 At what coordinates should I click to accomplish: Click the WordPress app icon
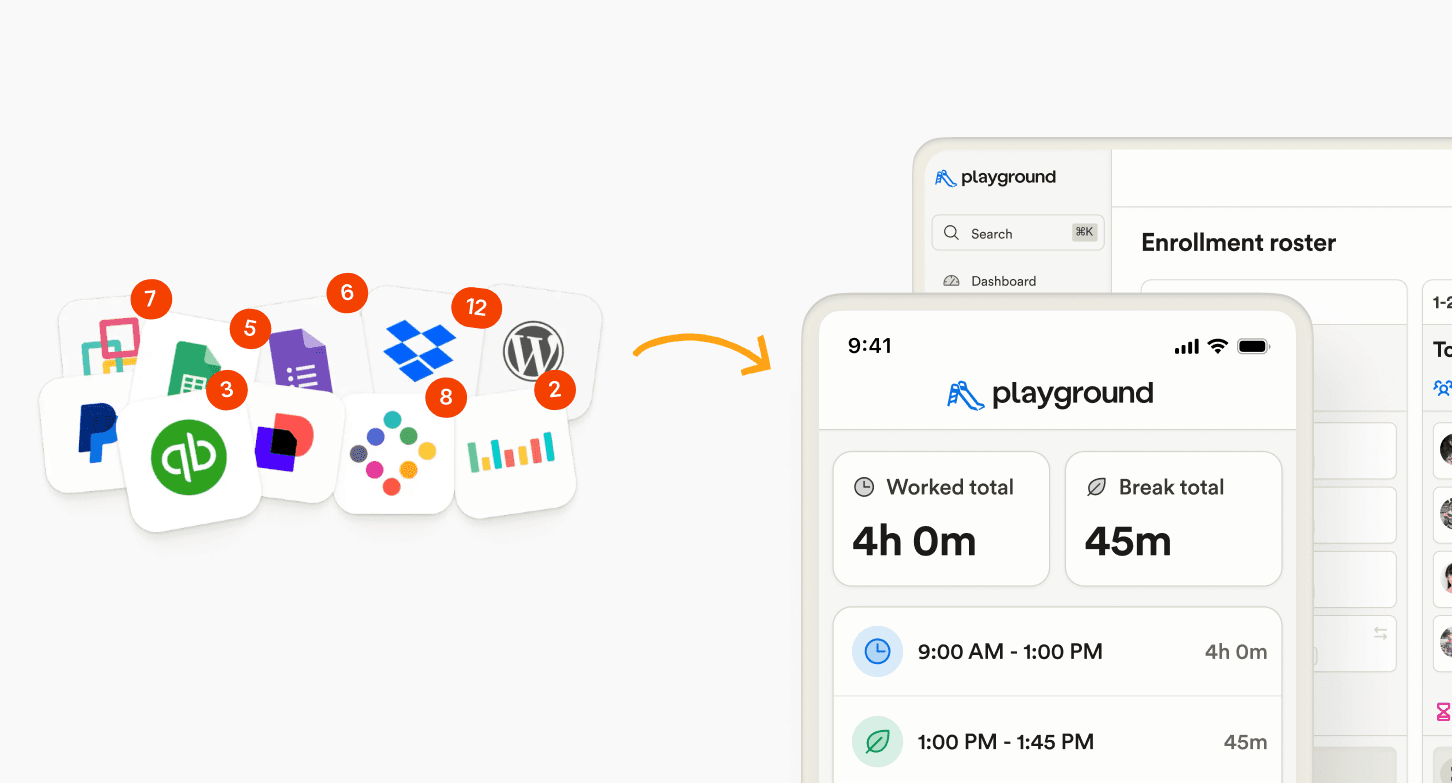534,350
